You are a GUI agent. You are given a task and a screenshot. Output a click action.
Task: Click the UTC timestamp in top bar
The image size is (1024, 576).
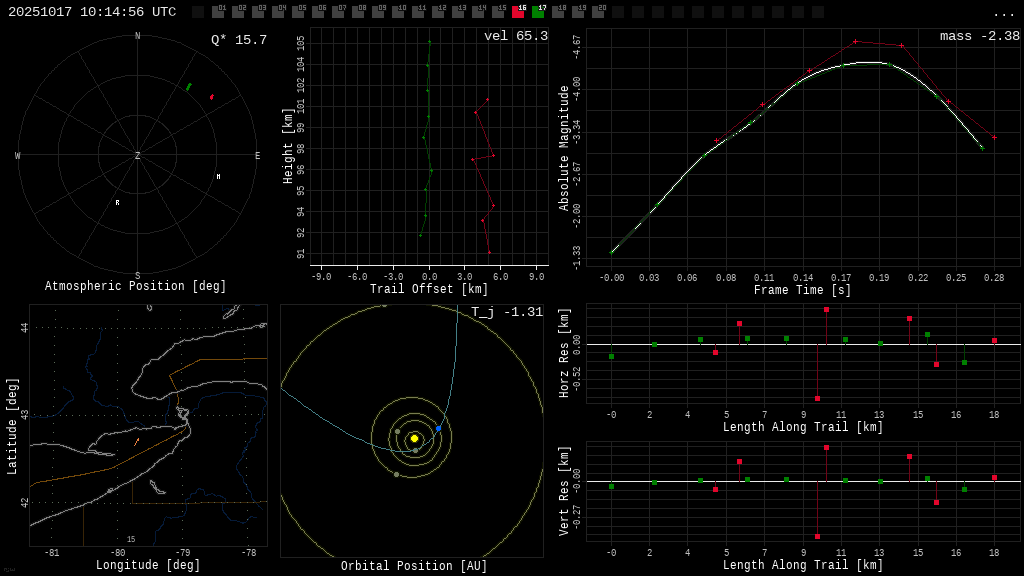92,12
